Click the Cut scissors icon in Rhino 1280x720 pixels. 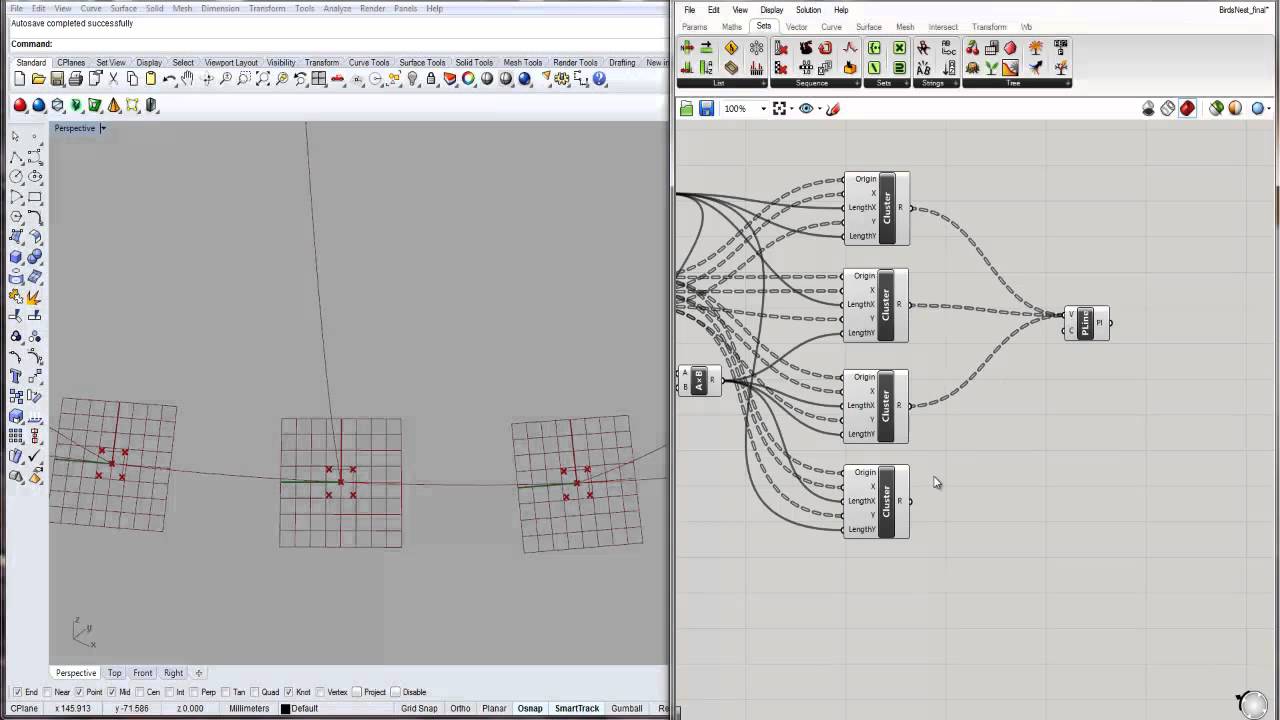pos(113,78)
